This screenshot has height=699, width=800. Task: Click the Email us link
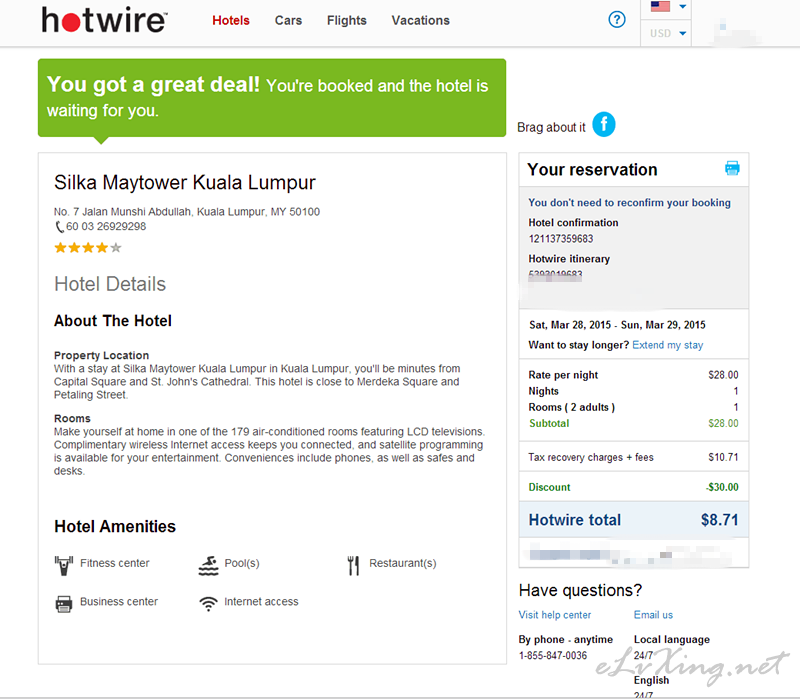(653, 615)
